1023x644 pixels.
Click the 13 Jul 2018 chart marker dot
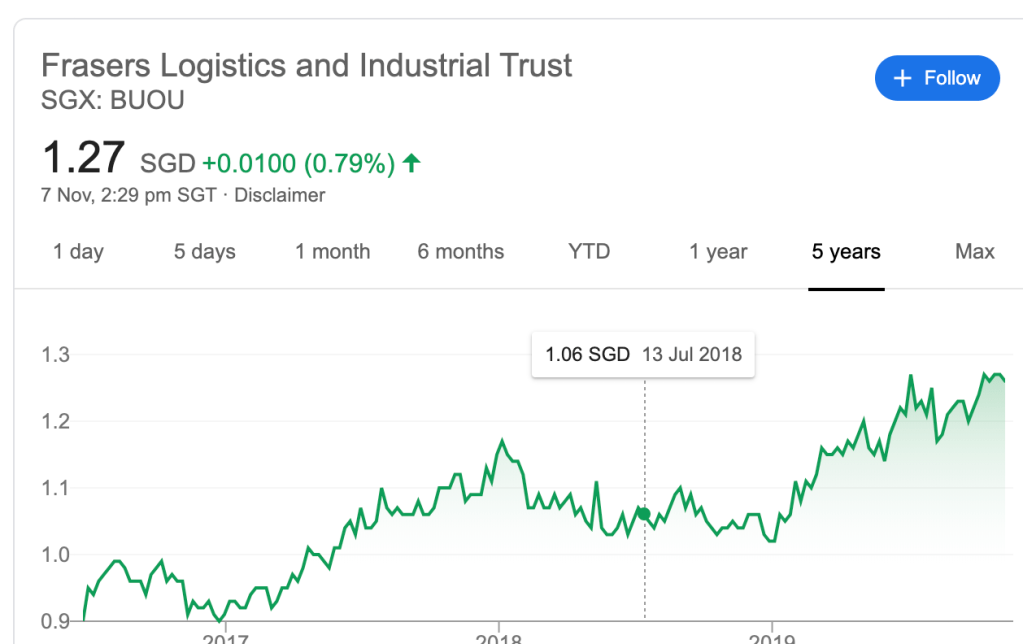tap(644, 514)
